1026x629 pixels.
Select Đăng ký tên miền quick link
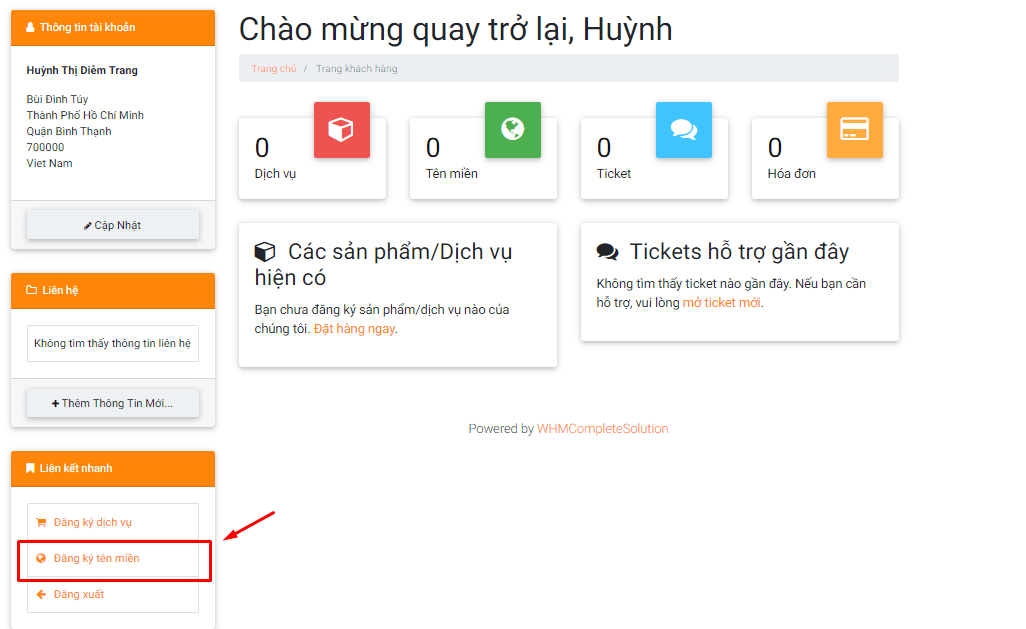pos(95,558)
